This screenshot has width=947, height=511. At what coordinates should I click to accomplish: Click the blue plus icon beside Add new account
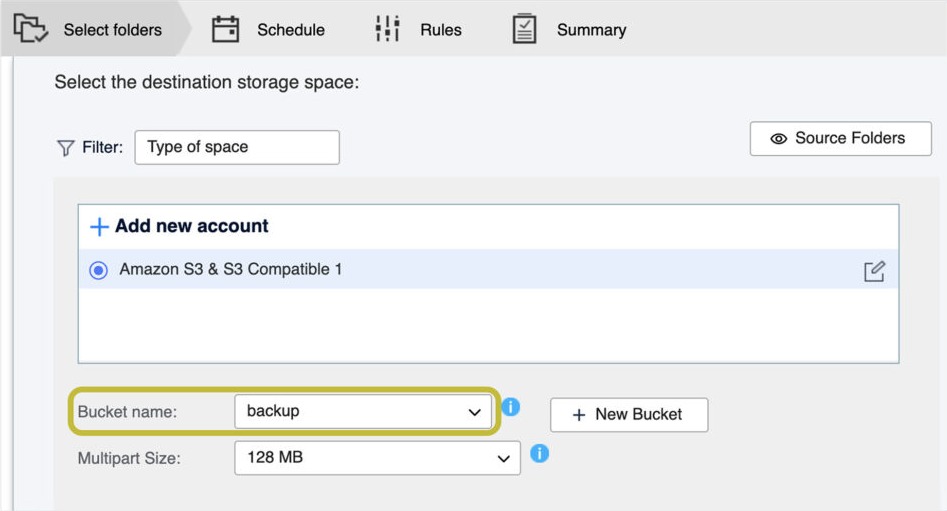pyautogui.click(x=99, y=227)
